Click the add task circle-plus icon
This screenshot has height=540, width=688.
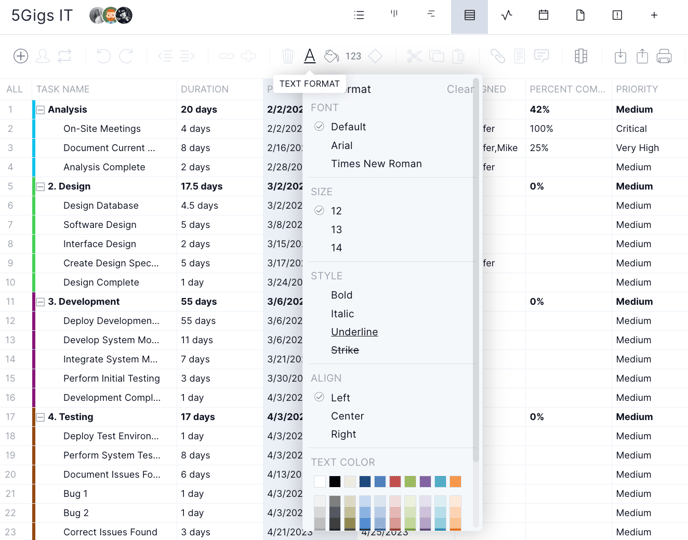click(x=21, y=56)
